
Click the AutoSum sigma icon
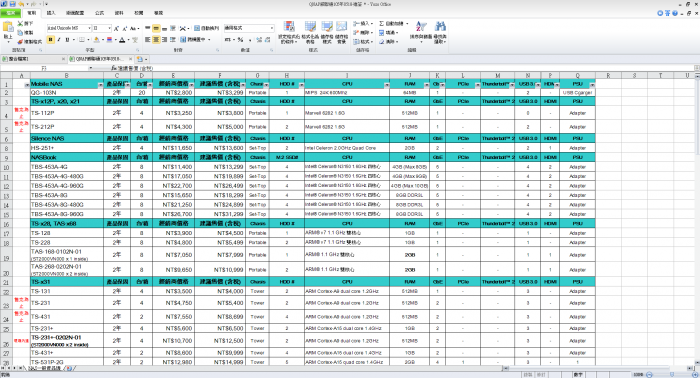point(382,23)
